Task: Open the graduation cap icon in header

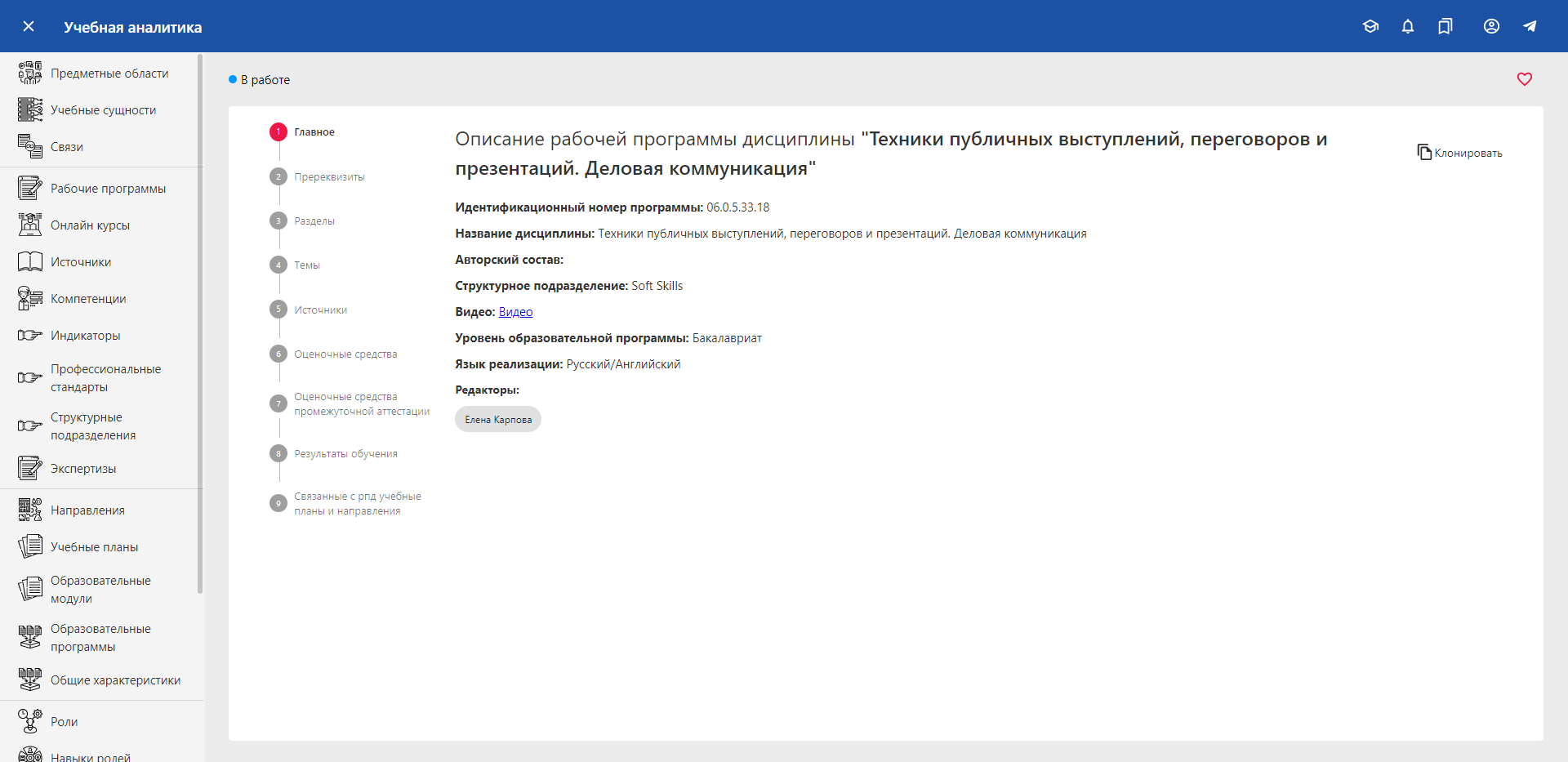Action: tap(1370, 26)
